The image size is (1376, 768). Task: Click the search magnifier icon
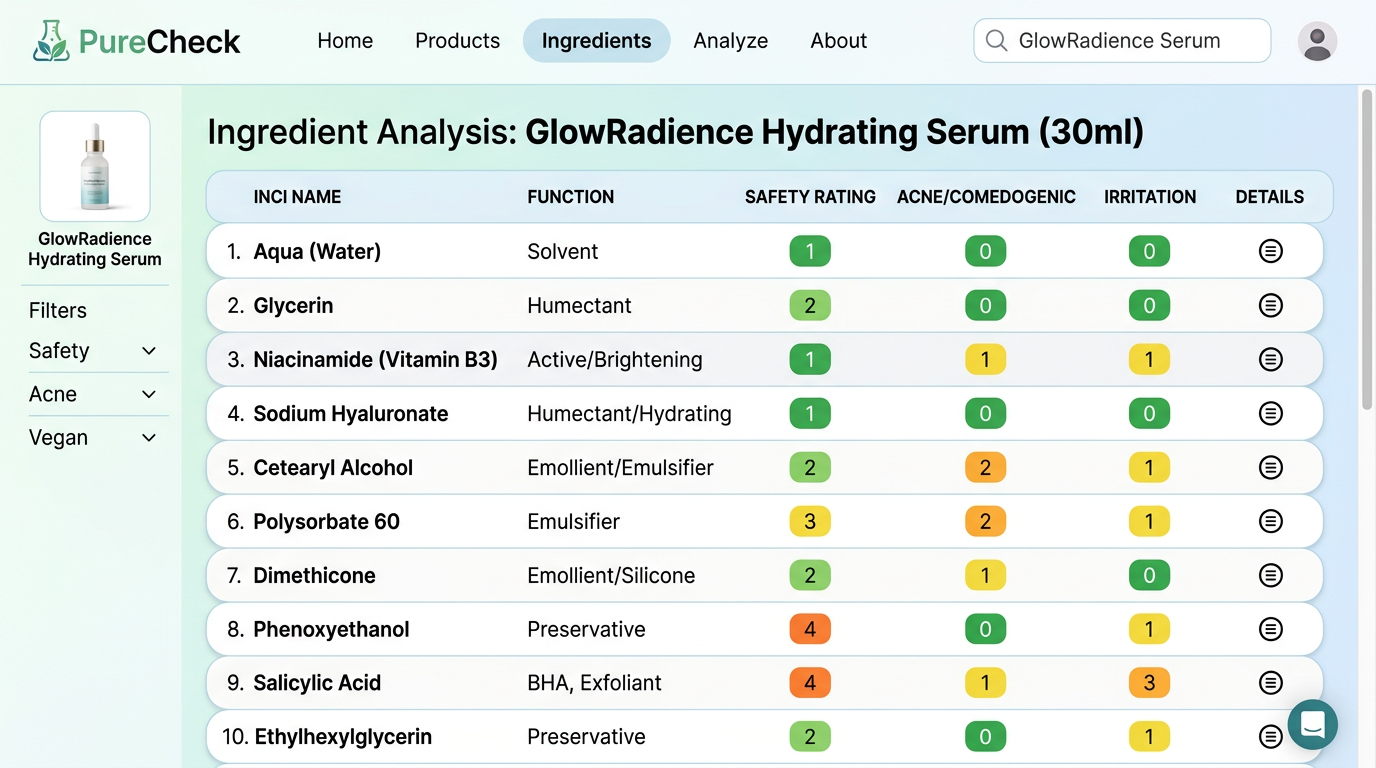tap(996, 41)
